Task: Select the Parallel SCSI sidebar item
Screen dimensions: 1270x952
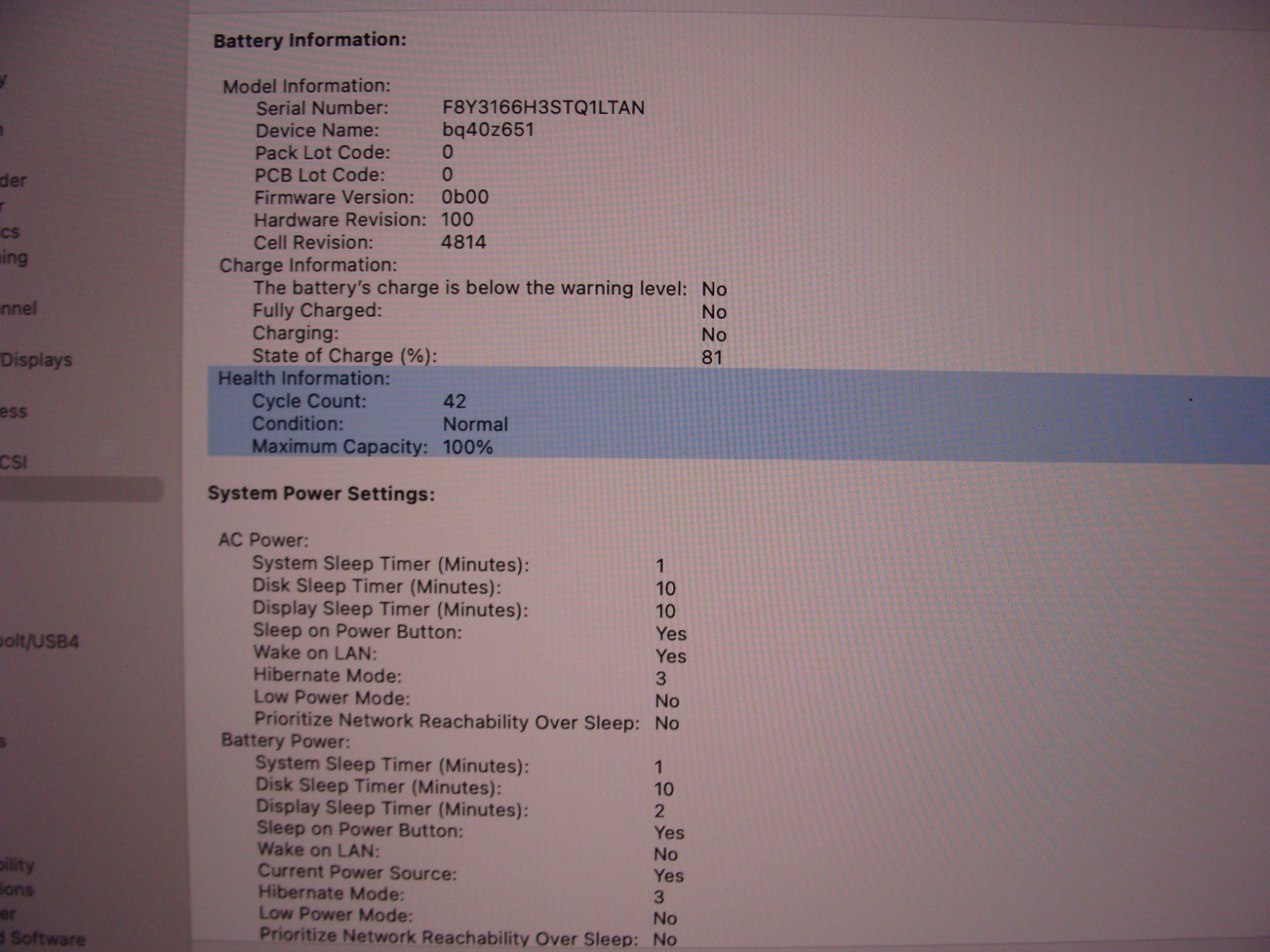Action: click(x=13, y=462)
